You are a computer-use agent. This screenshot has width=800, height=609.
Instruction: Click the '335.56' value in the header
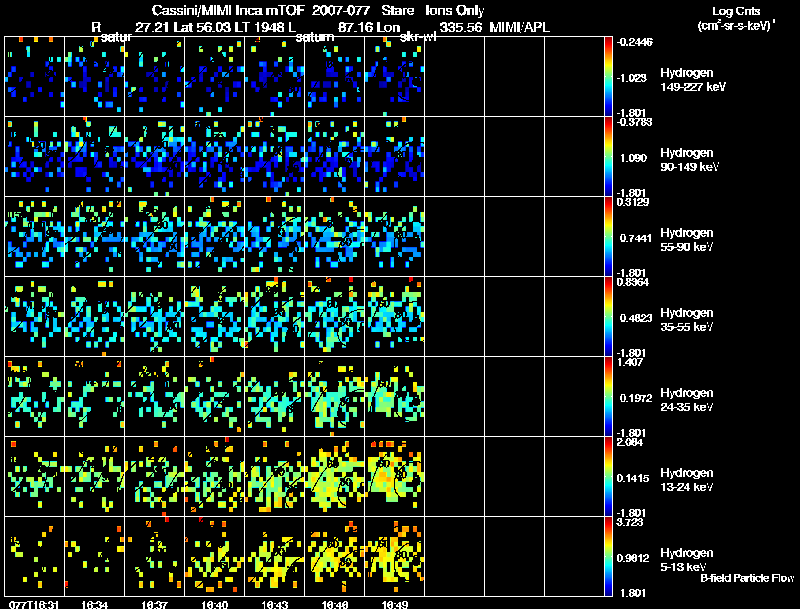461,28
